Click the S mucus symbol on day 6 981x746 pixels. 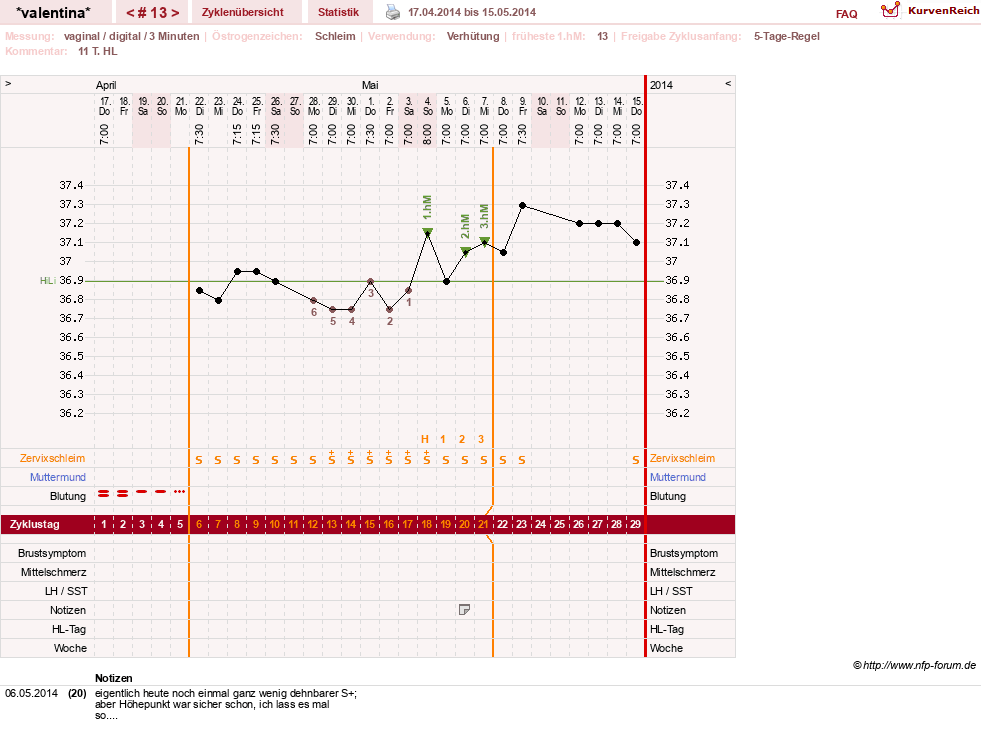(x=199, y=460)
